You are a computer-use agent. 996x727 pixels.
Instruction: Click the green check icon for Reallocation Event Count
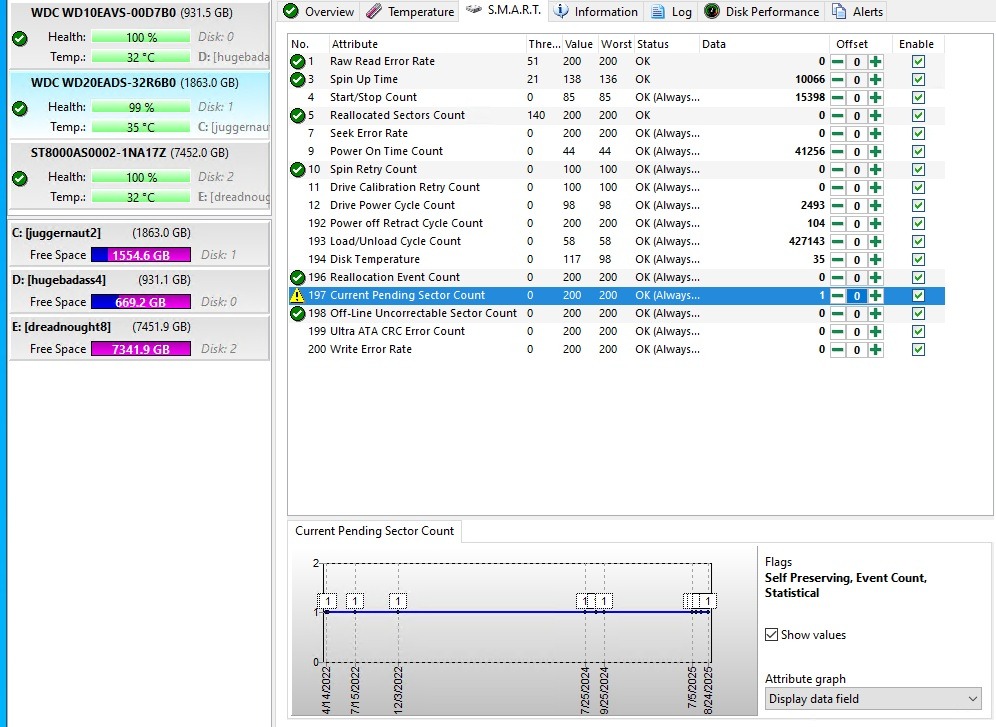[297, 277]
